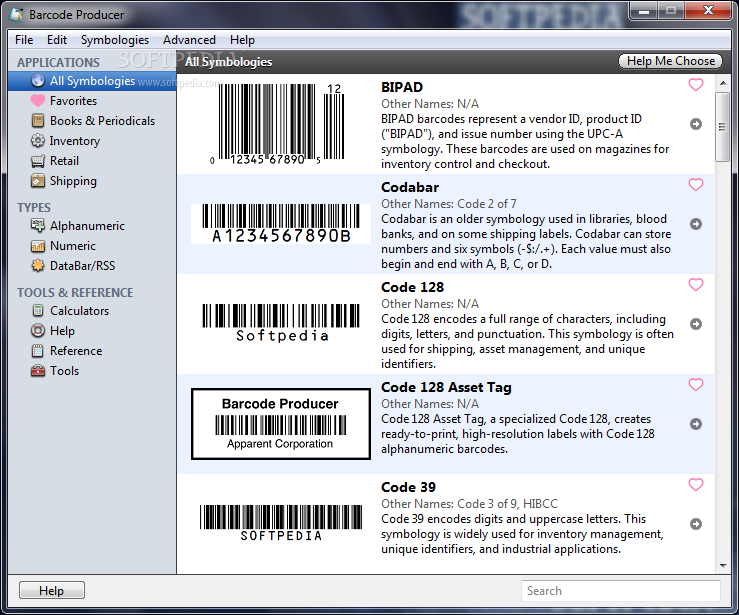739x615 pixels.
Task: Click the Code 128 heading text
Action: [412, 287]
